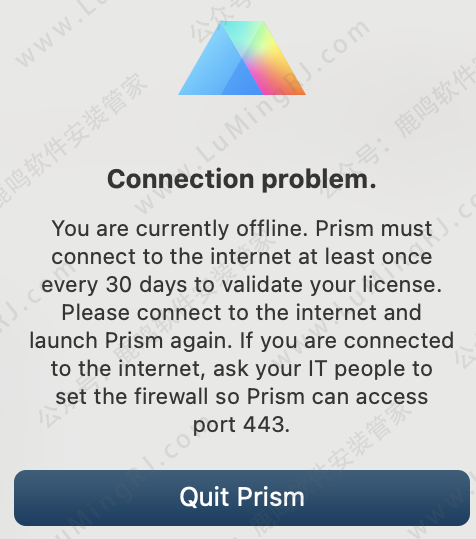
Task: Click the text 'connect to the internet at least once'
Action: click(242, 256)
